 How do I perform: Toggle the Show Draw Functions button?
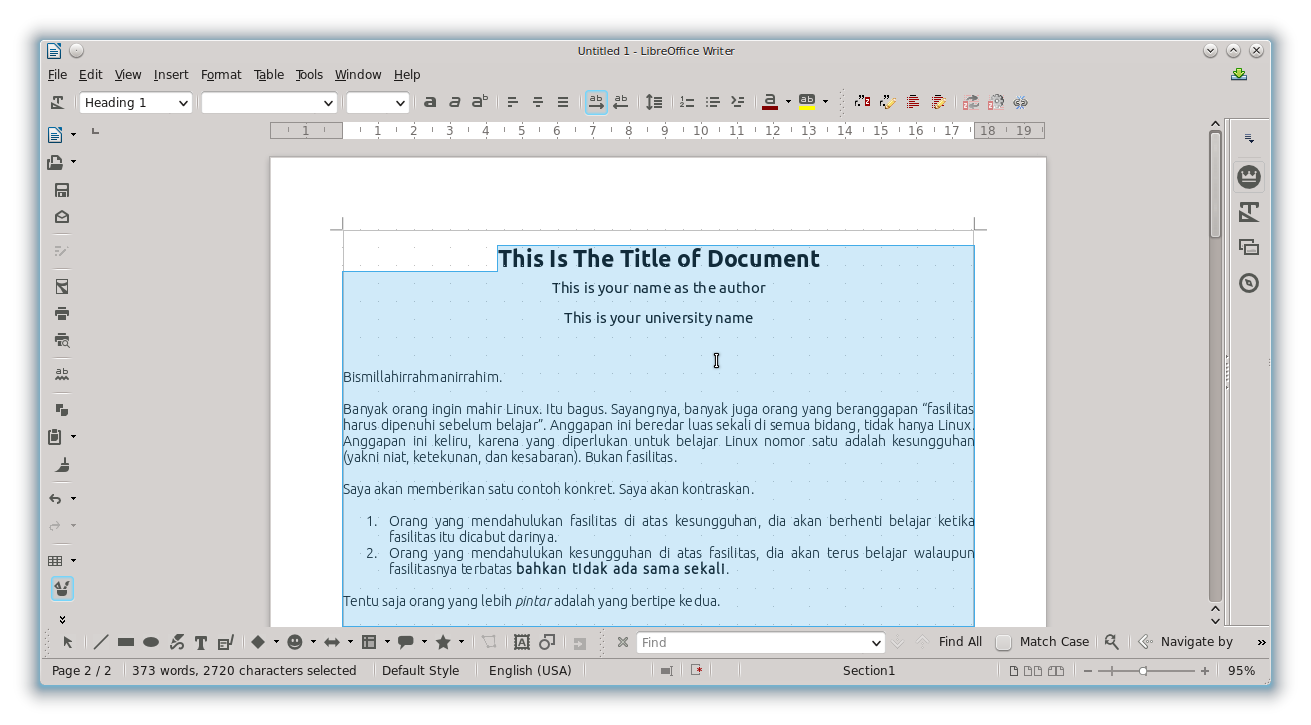(61, 588)
